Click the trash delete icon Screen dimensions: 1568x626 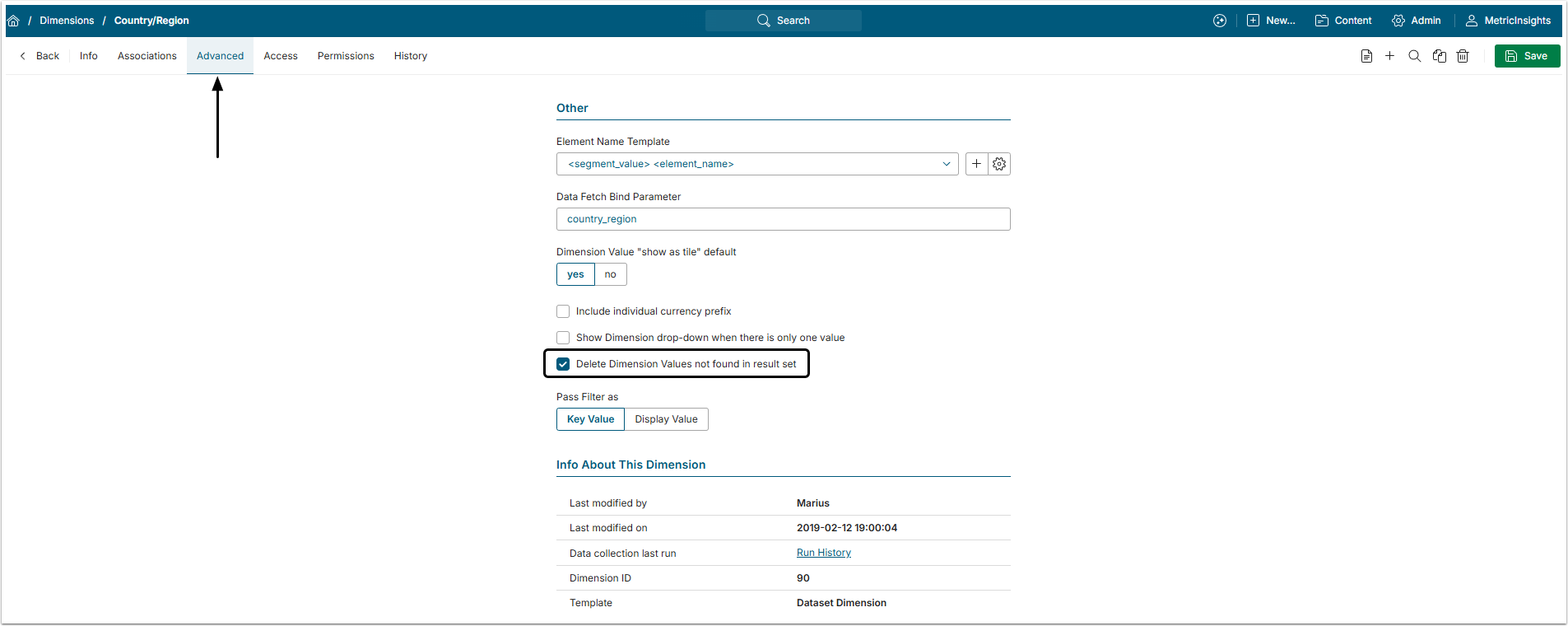pos(1463,56)
